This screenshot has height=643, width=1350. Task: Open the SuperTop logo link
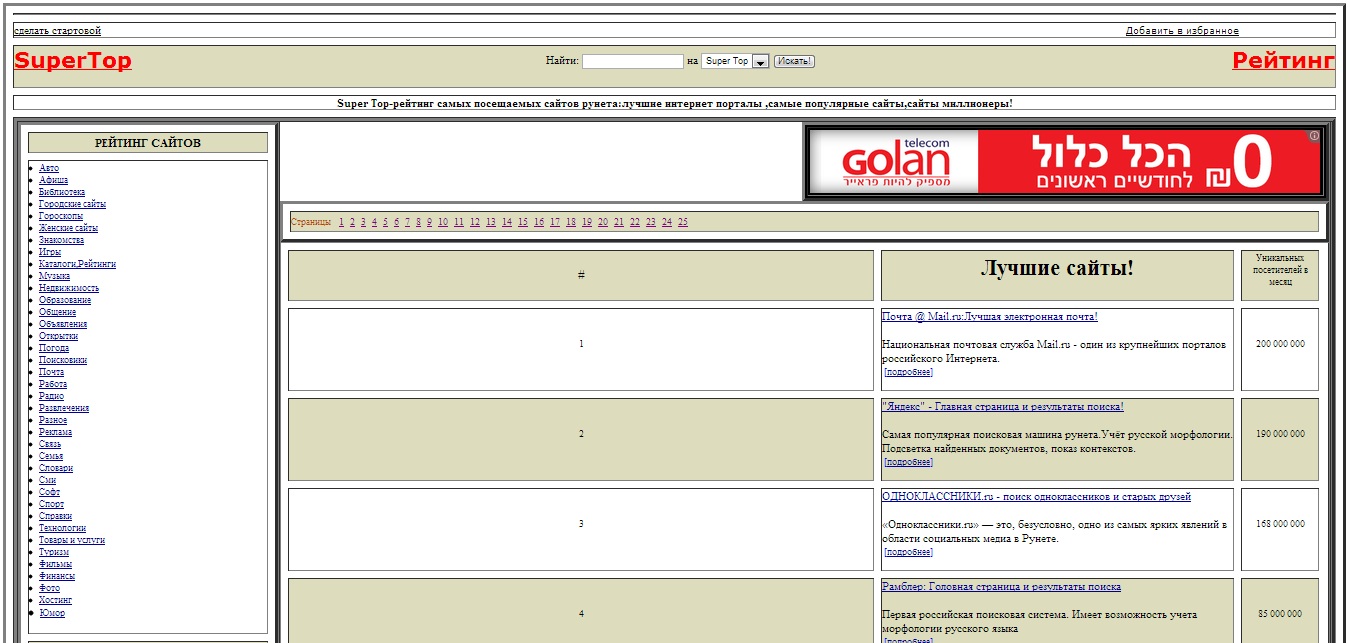(x=73, y=61)
